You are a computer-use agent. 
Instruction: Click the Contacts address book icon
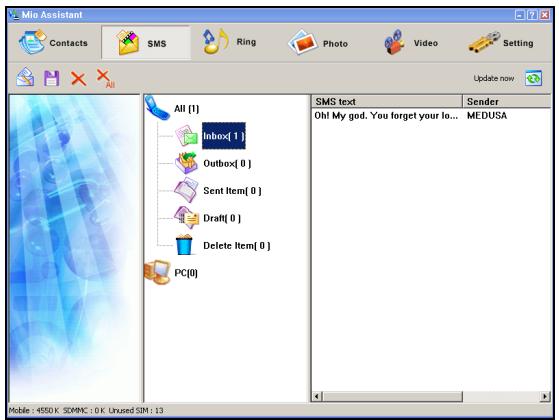click(32, 42)
